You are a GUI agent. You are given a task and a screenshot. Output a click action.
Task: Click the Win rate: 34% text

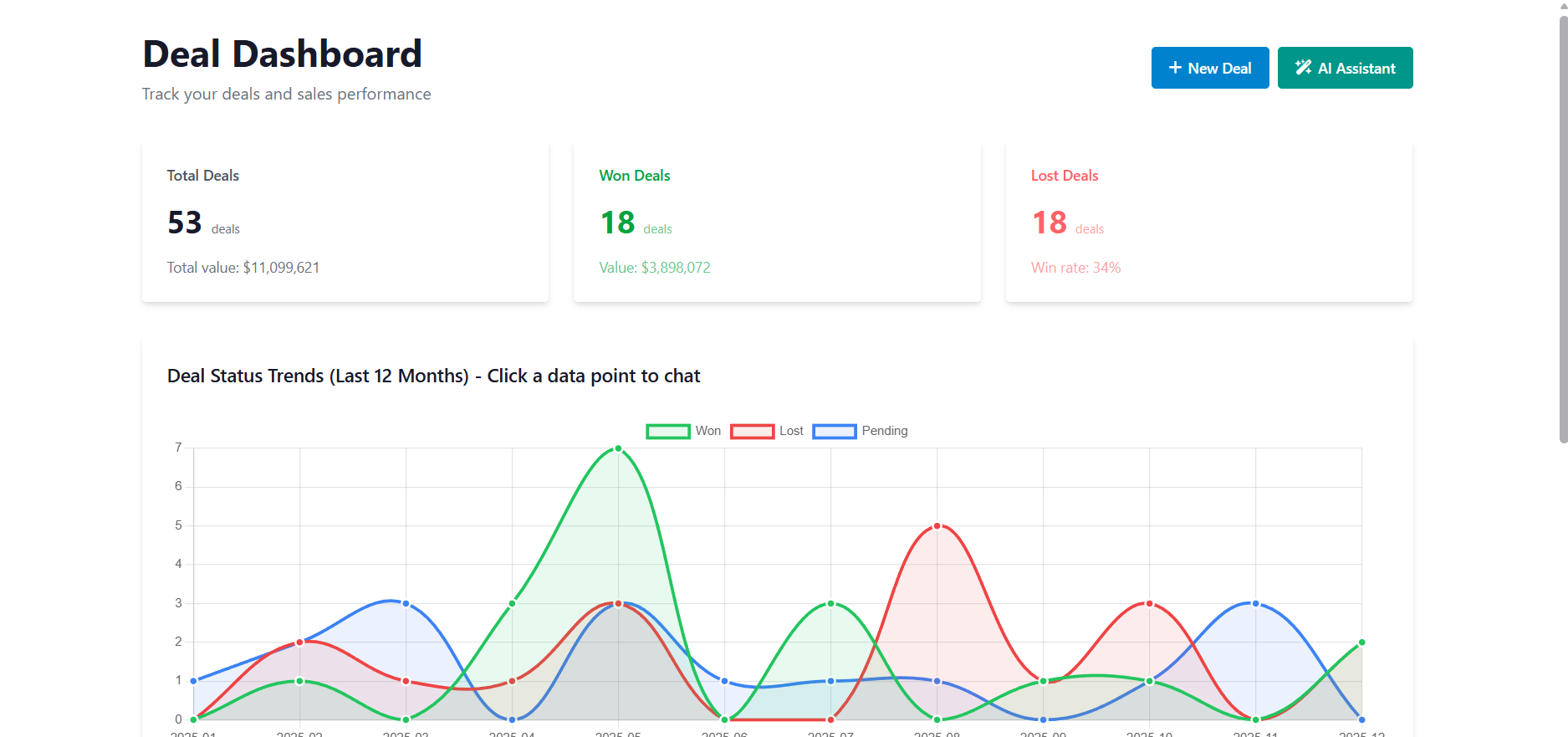coord(1075,268)
